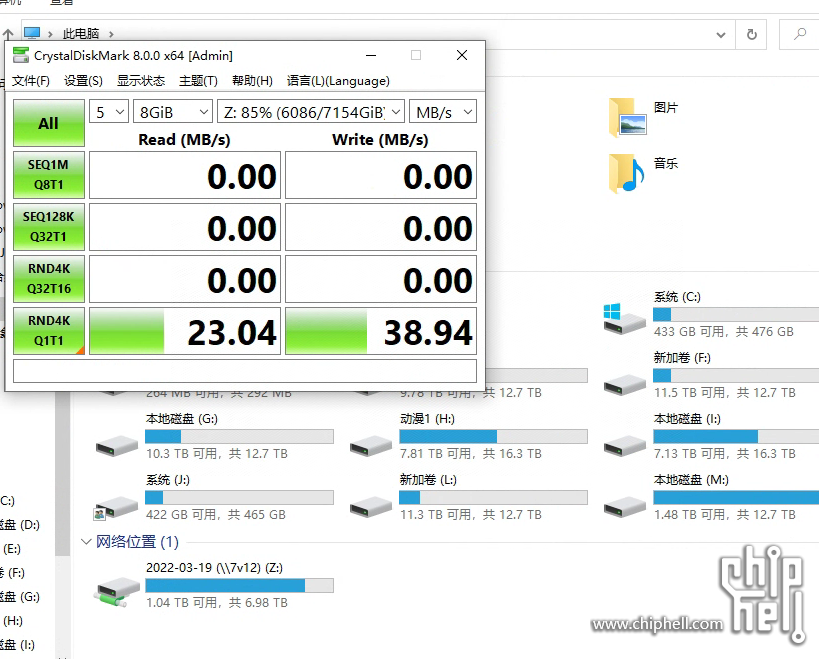Screen dimensions: 819x659
Task: Click the CrystalDiskMark app icon in title bar
Action: point(21,55)
